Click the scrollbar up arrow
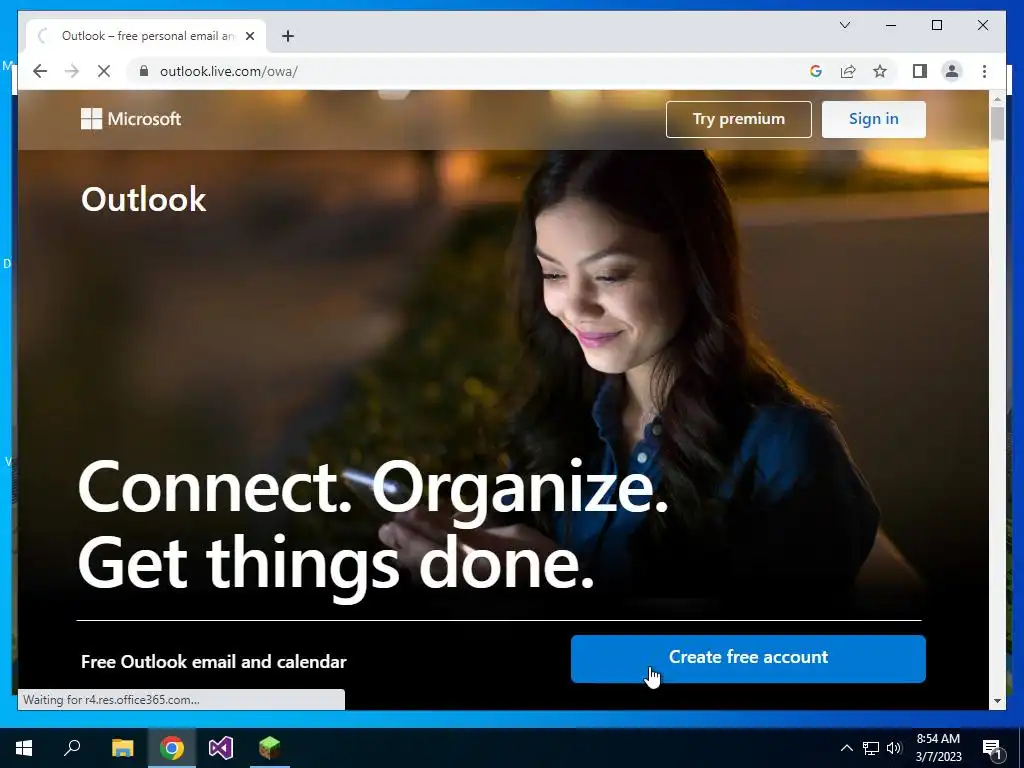This screenshot has width=1024, height=768. (x=997, y=99)
